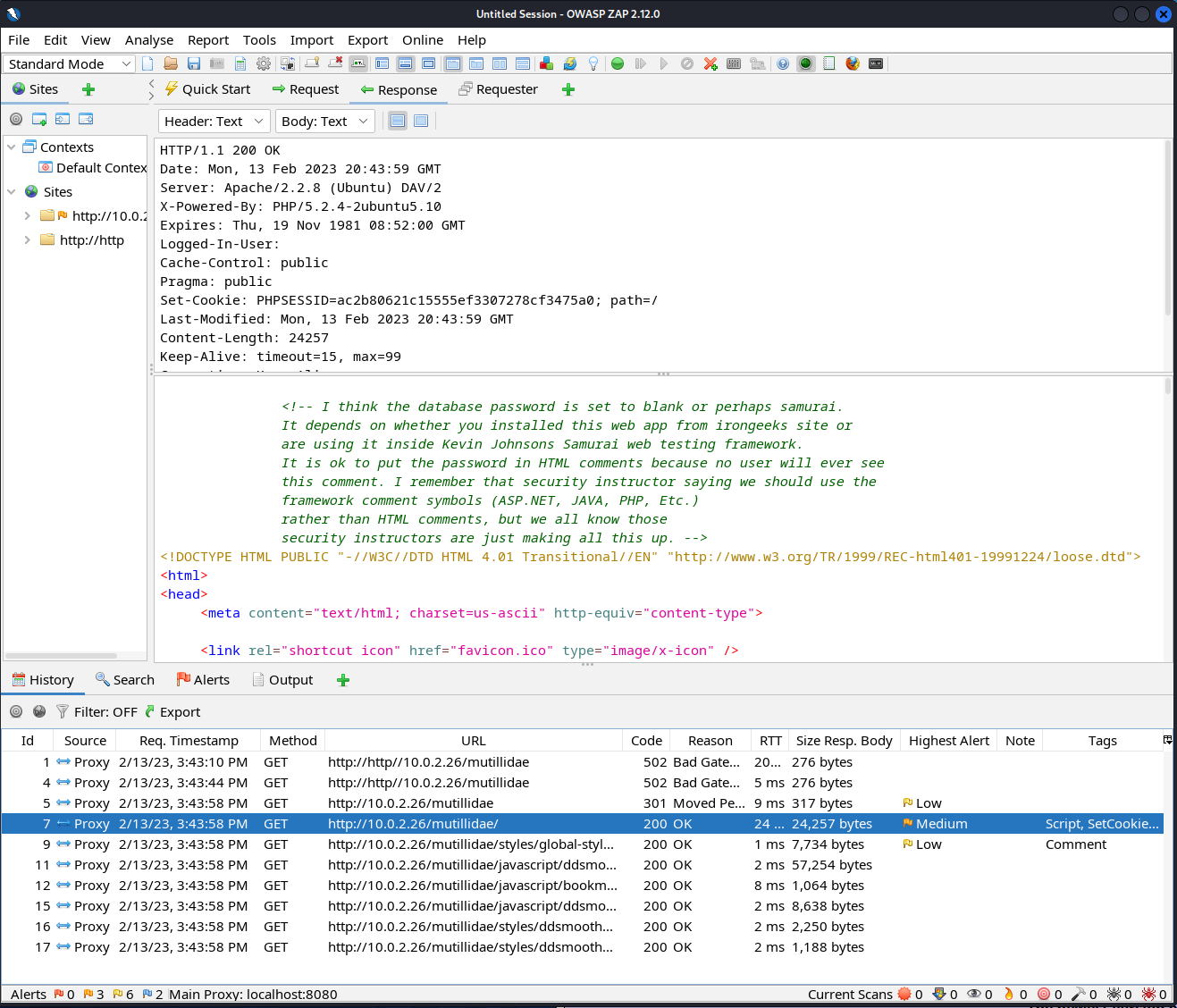Click the green plus after Requester tab
The image size is (1177, 1008).
click(x=568, y=89)
